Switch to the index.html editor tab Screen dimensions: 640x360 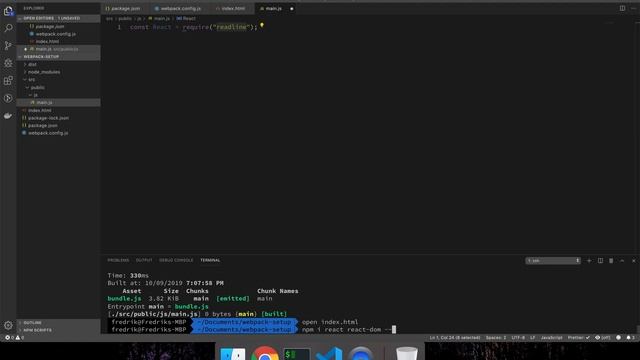[x=232, y=9]
